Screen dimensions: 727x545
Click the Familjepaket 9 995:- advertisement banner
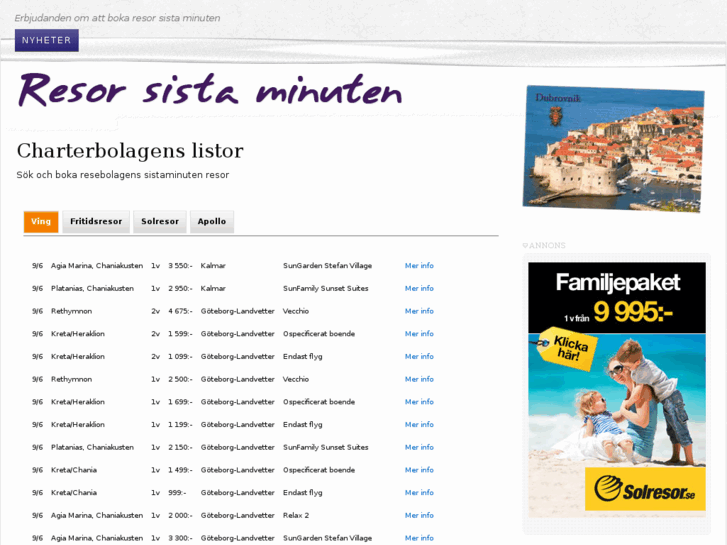tap(617, 390)
